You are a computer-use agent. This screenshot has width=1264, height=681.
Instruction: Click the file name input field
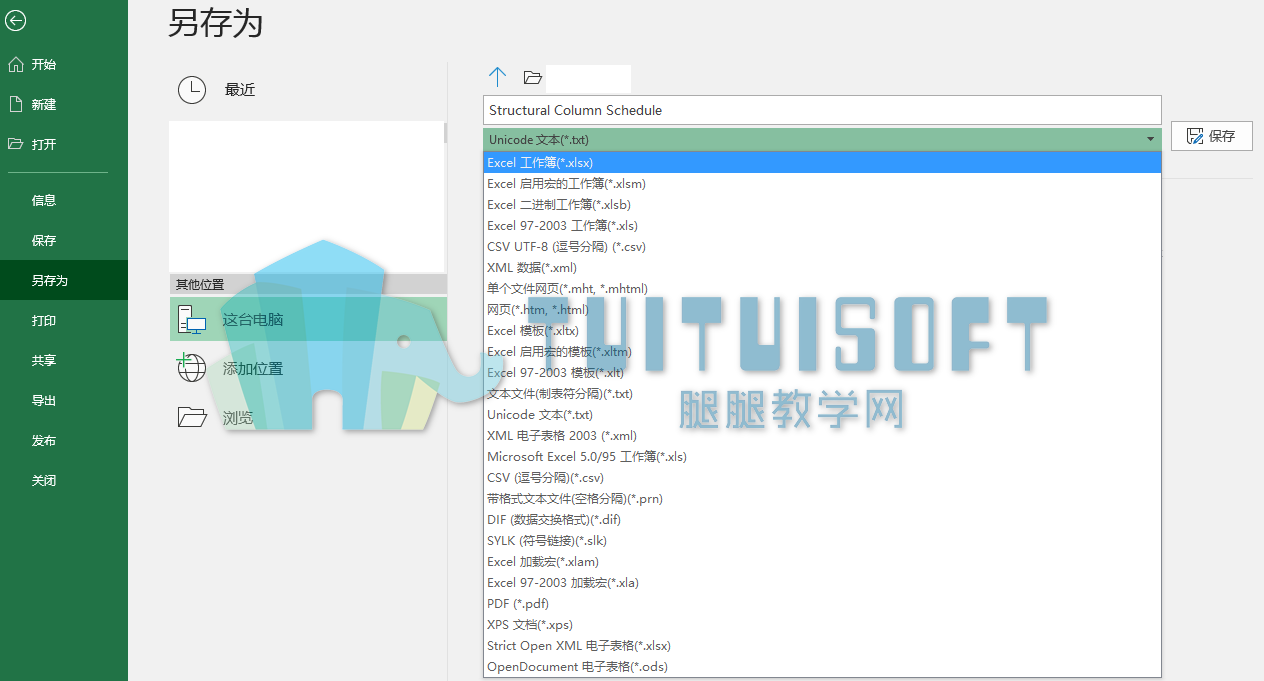[x=822, y=110]
